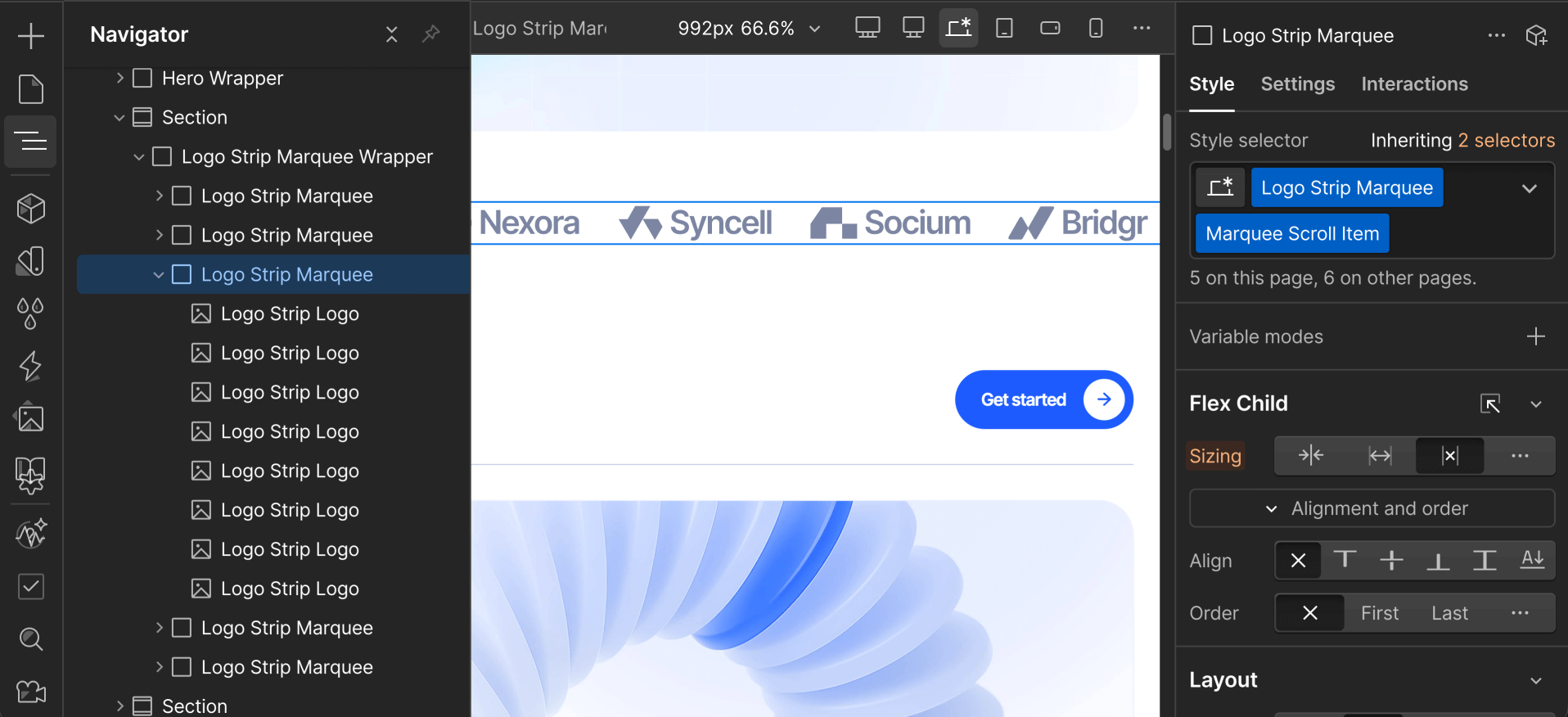
Task: Open the 2 selectors inheritance link
Action: pyautogui.click(x=1506, y=140)
